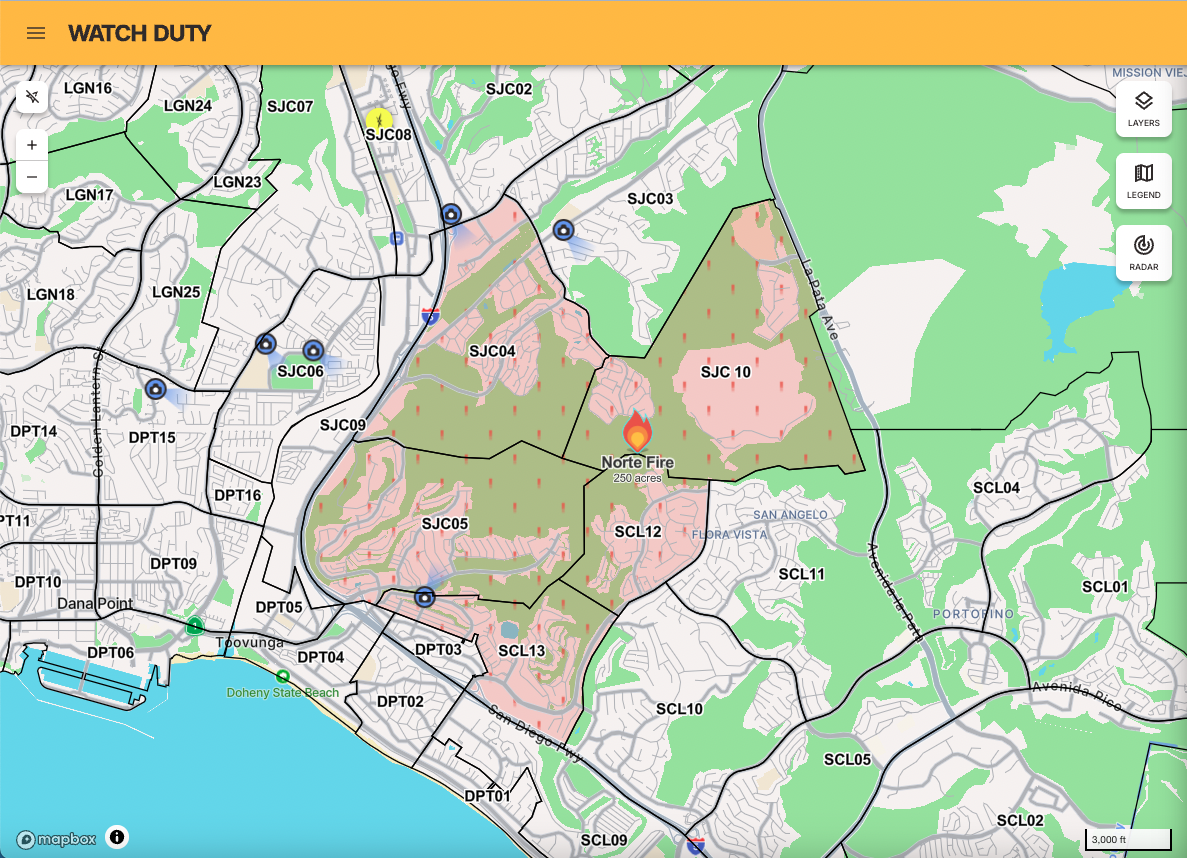The width and height of the screenshot is (1187, 858).
Task: Open the camera marker below SJC05
Action: [x=425, y=597]
